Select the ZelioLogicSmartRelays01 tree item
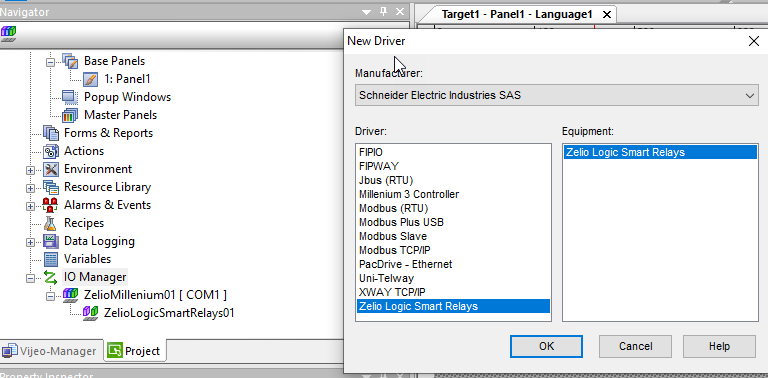Screen dimensions: 768x378 pos(169,313)
